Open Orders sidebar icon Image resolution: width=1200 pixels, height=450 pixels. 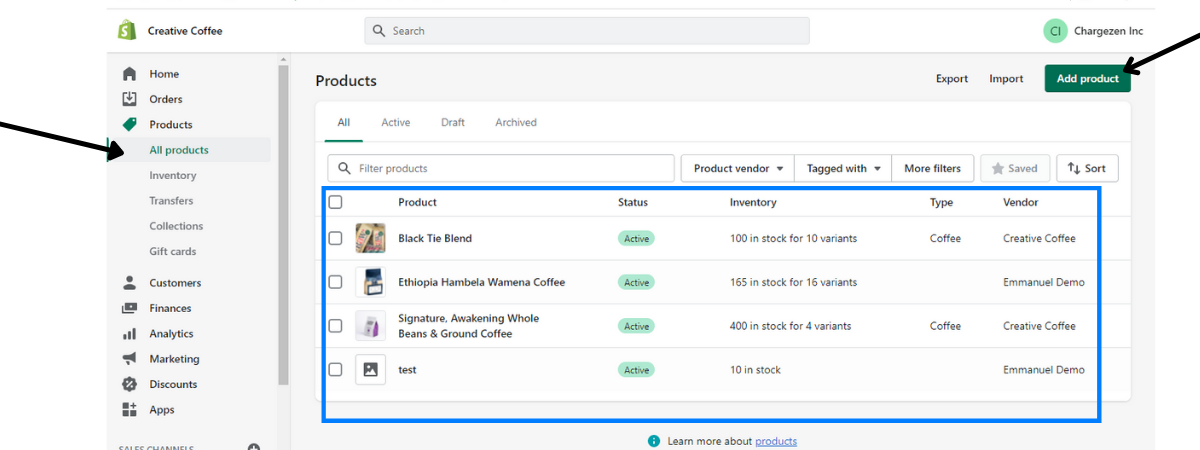129,99
